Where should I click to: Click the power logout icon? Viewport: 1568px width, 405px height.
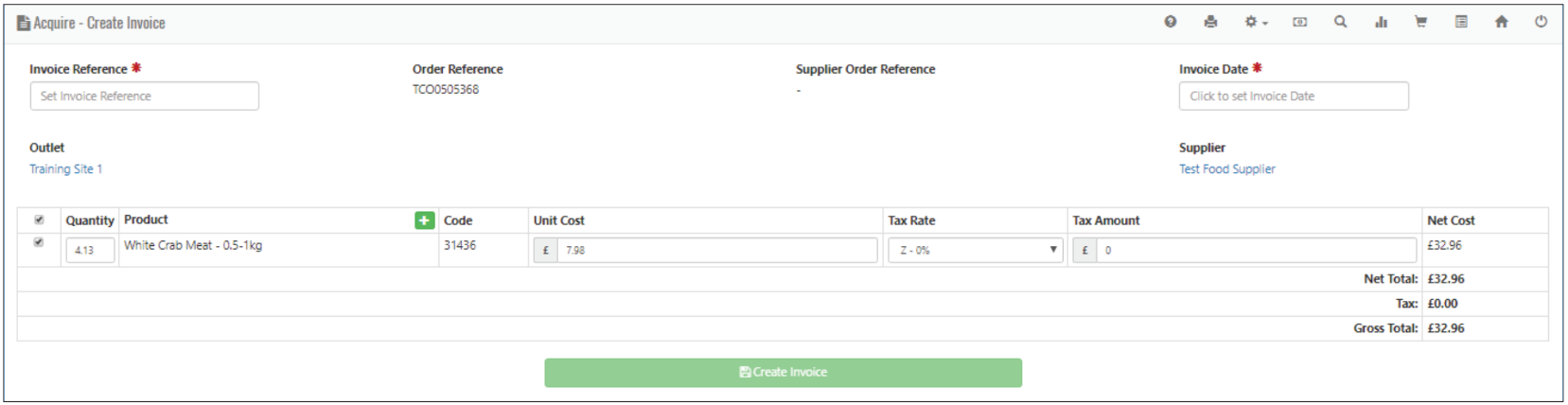pos(1541,22)
